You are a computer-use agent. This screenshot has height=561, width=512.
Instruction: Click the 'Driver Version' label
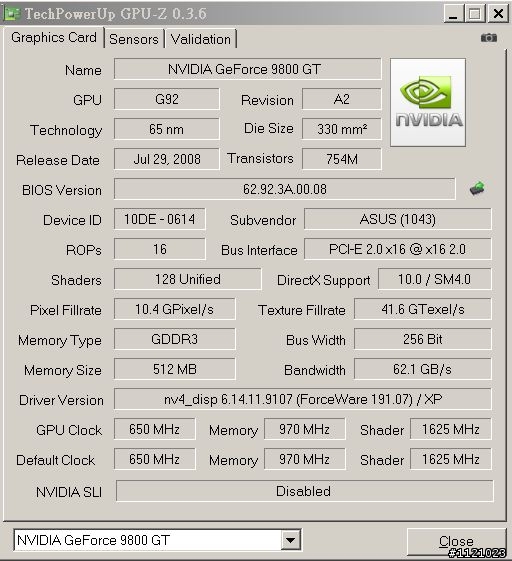61,400
